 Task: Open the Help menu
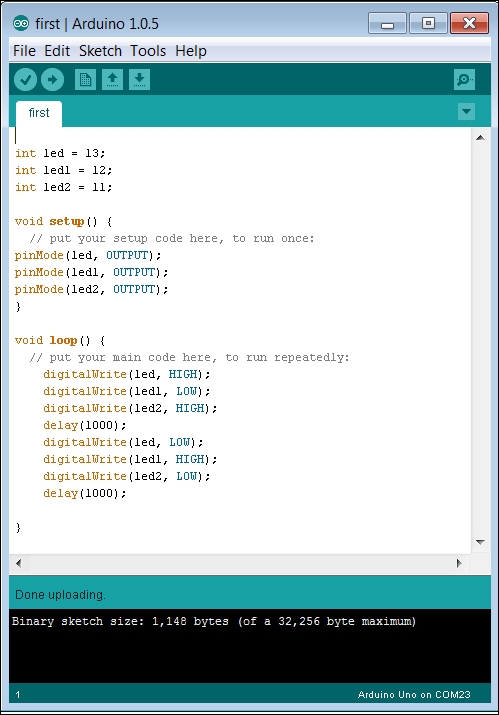[x=191, y=51]
